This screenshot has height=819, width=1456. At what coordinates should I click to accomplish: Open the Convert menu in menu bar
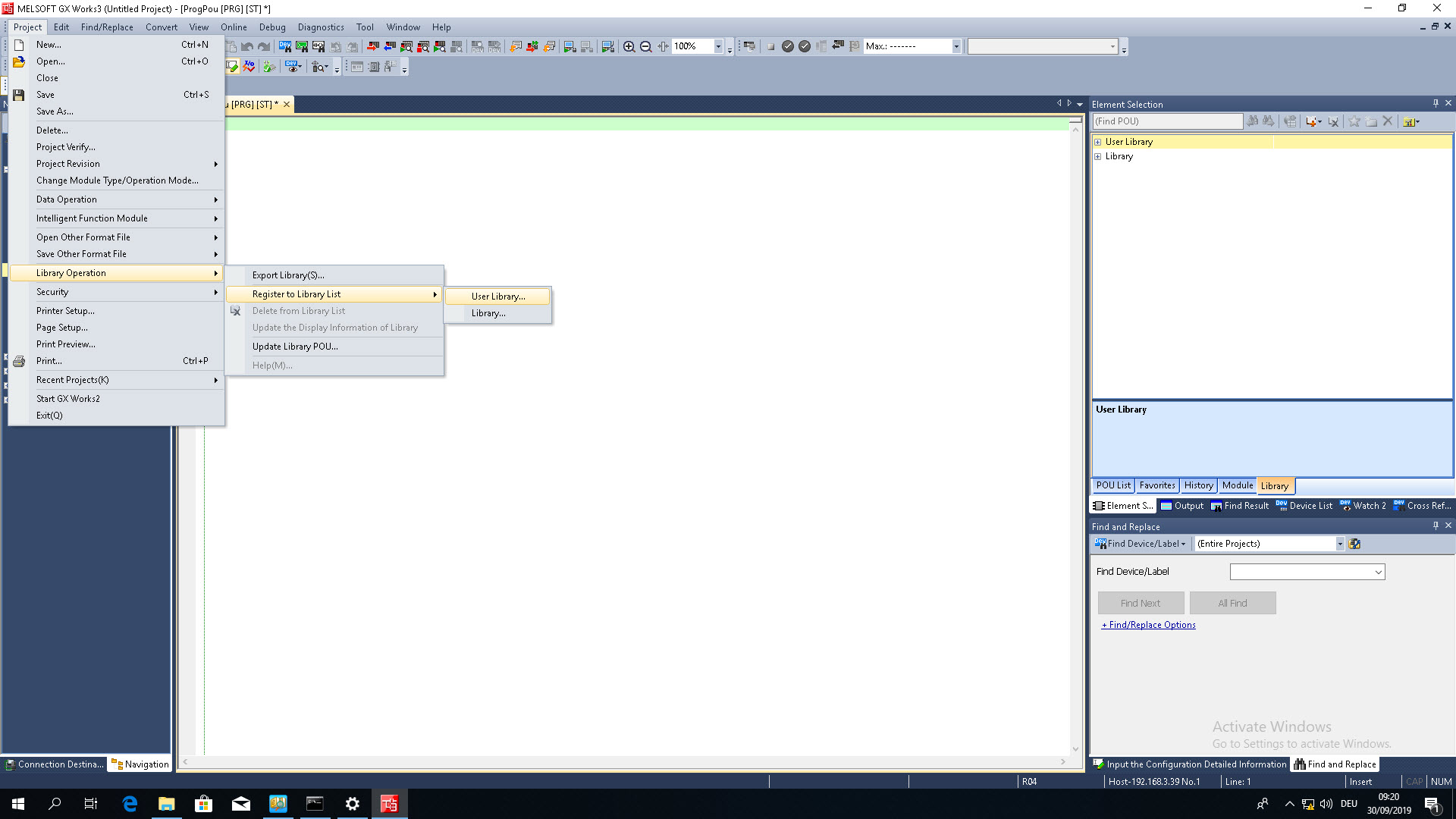(x=162, y=27)
